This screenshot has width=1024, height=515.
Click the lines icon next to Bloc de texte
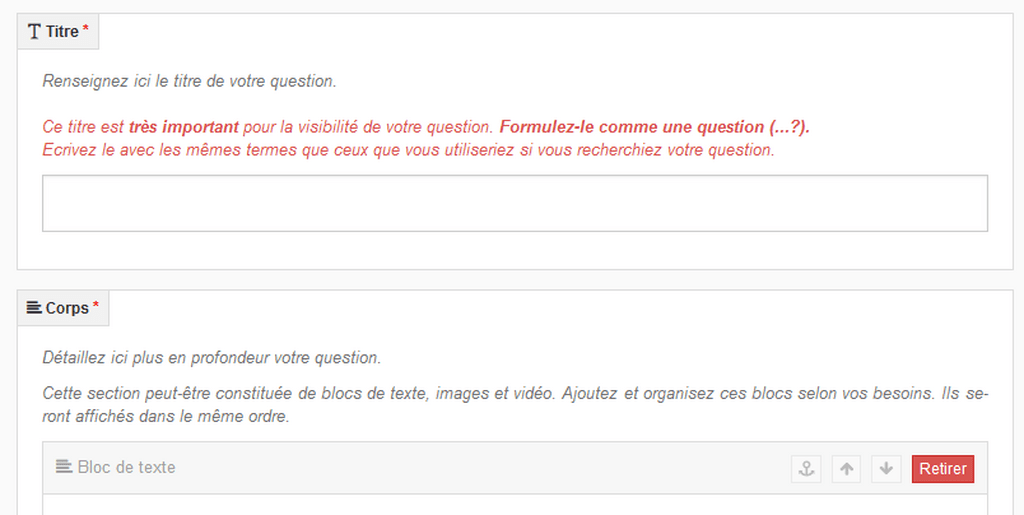pyautogui.click(x=63, y=467)
